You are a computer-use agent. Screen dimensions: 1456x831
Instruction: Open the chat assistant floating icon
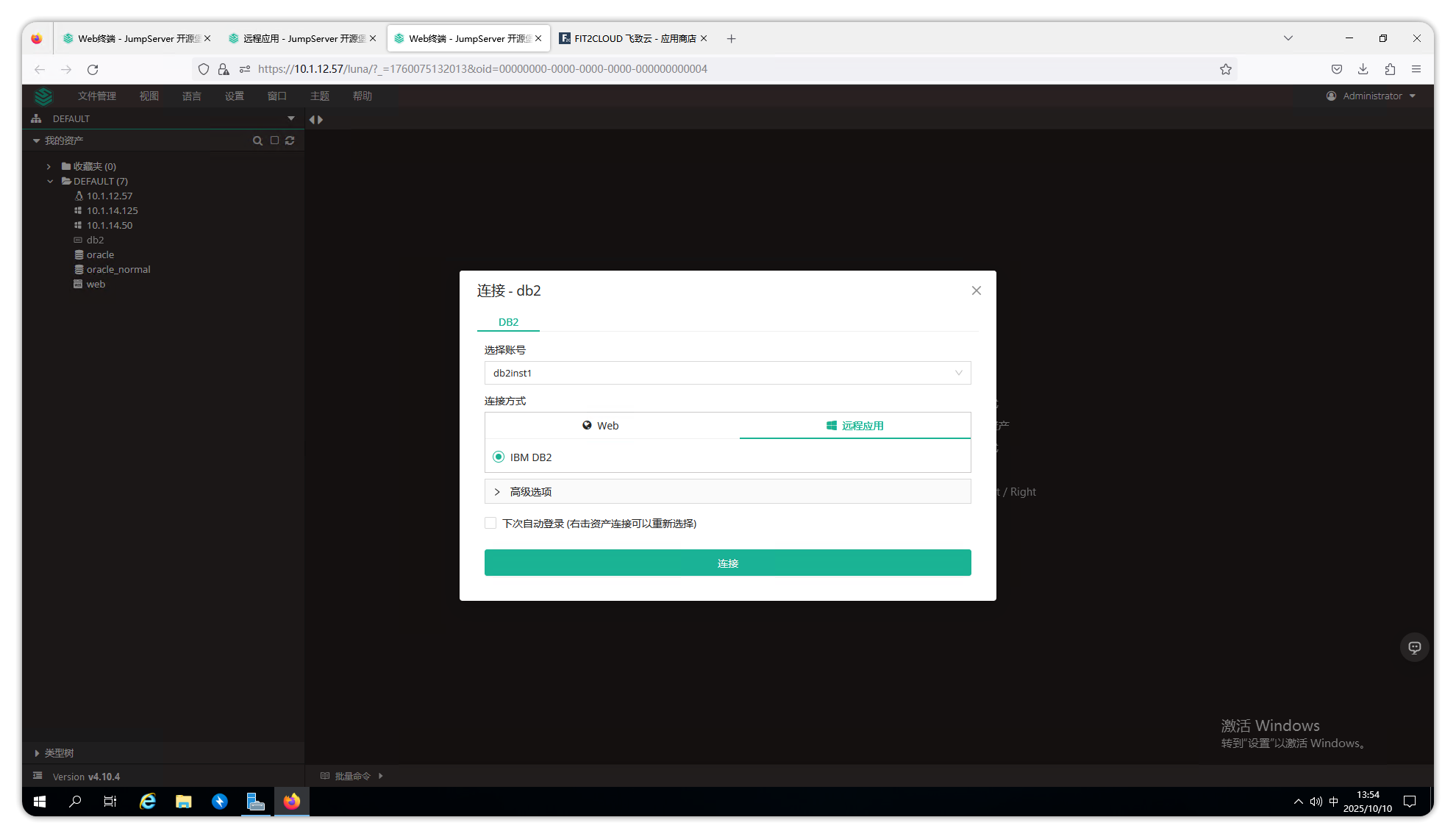click(x=1414, y=647)
